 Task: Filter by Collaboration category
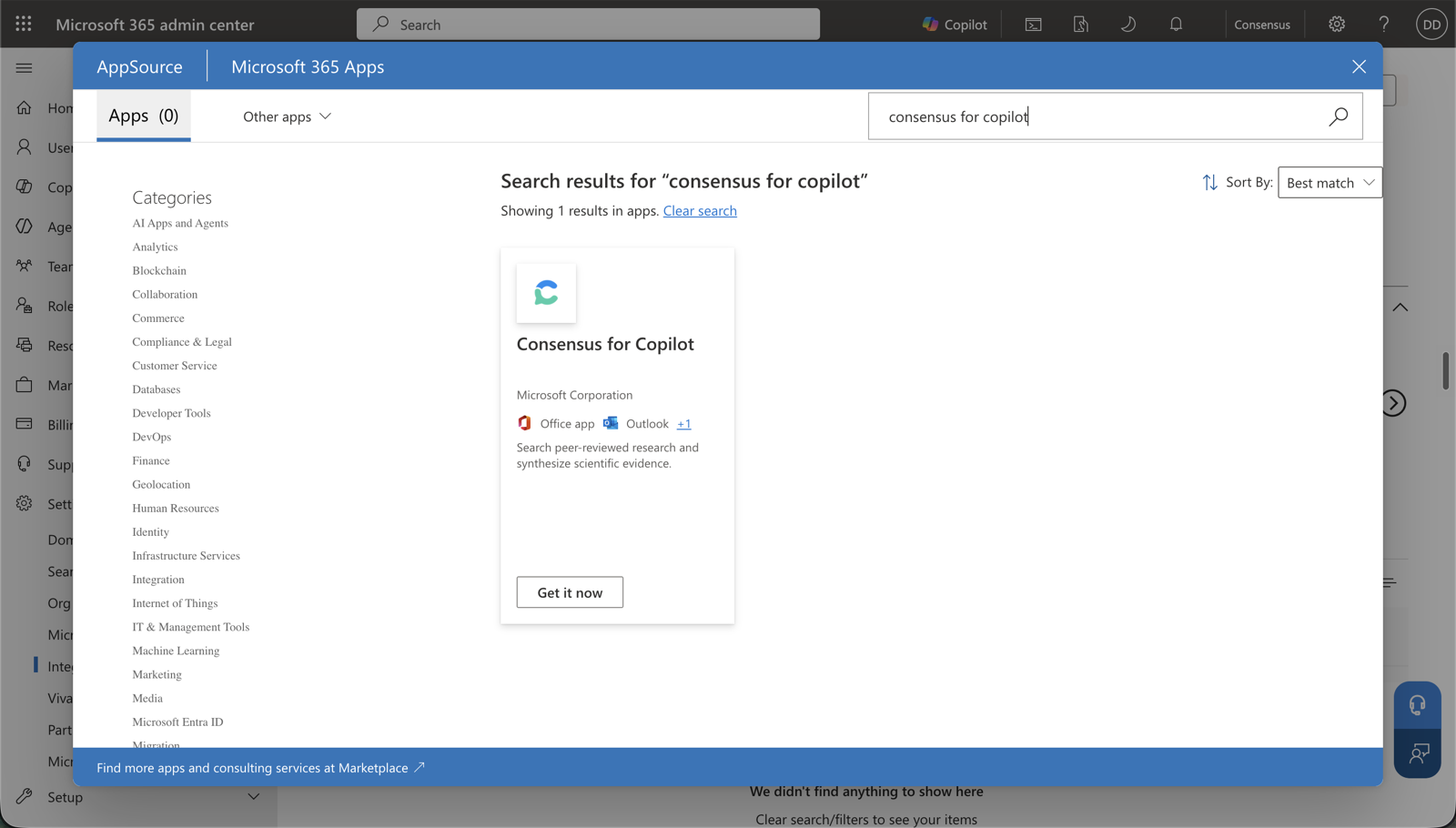click(x=165, y=294)
